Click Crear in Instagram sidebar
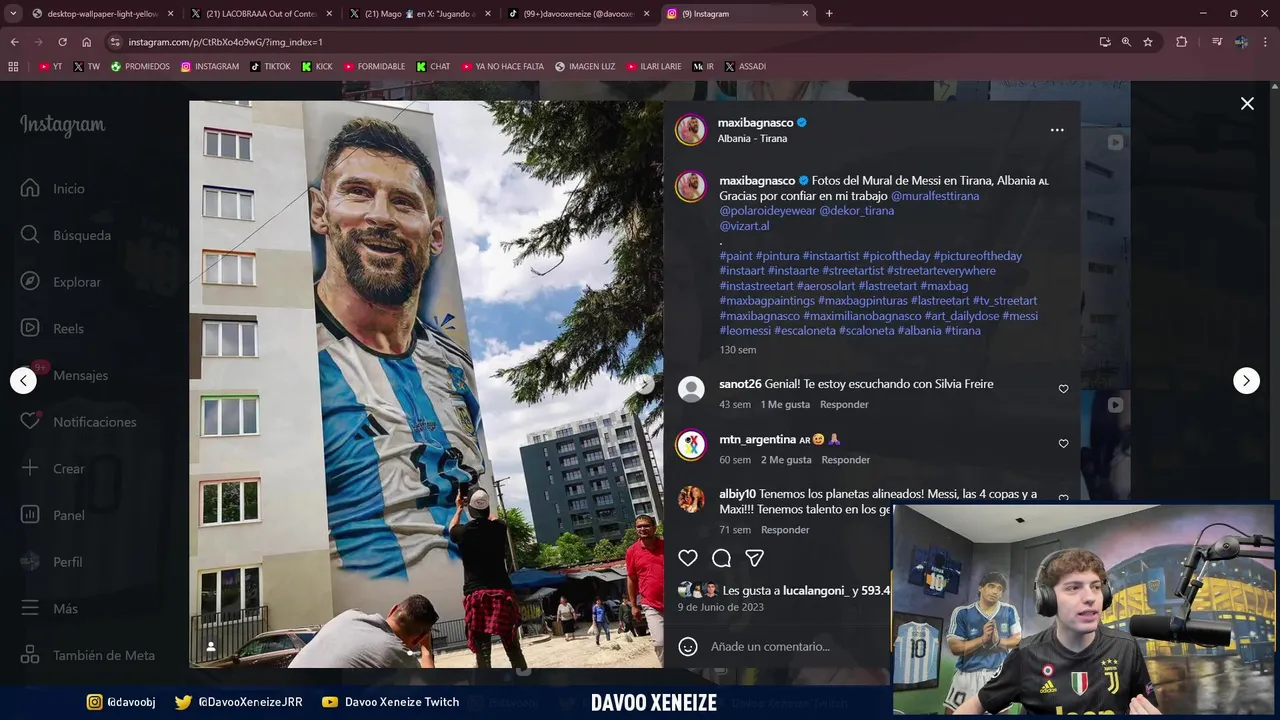Screen dimensions: 1280x720 click(x=54, y=468)
